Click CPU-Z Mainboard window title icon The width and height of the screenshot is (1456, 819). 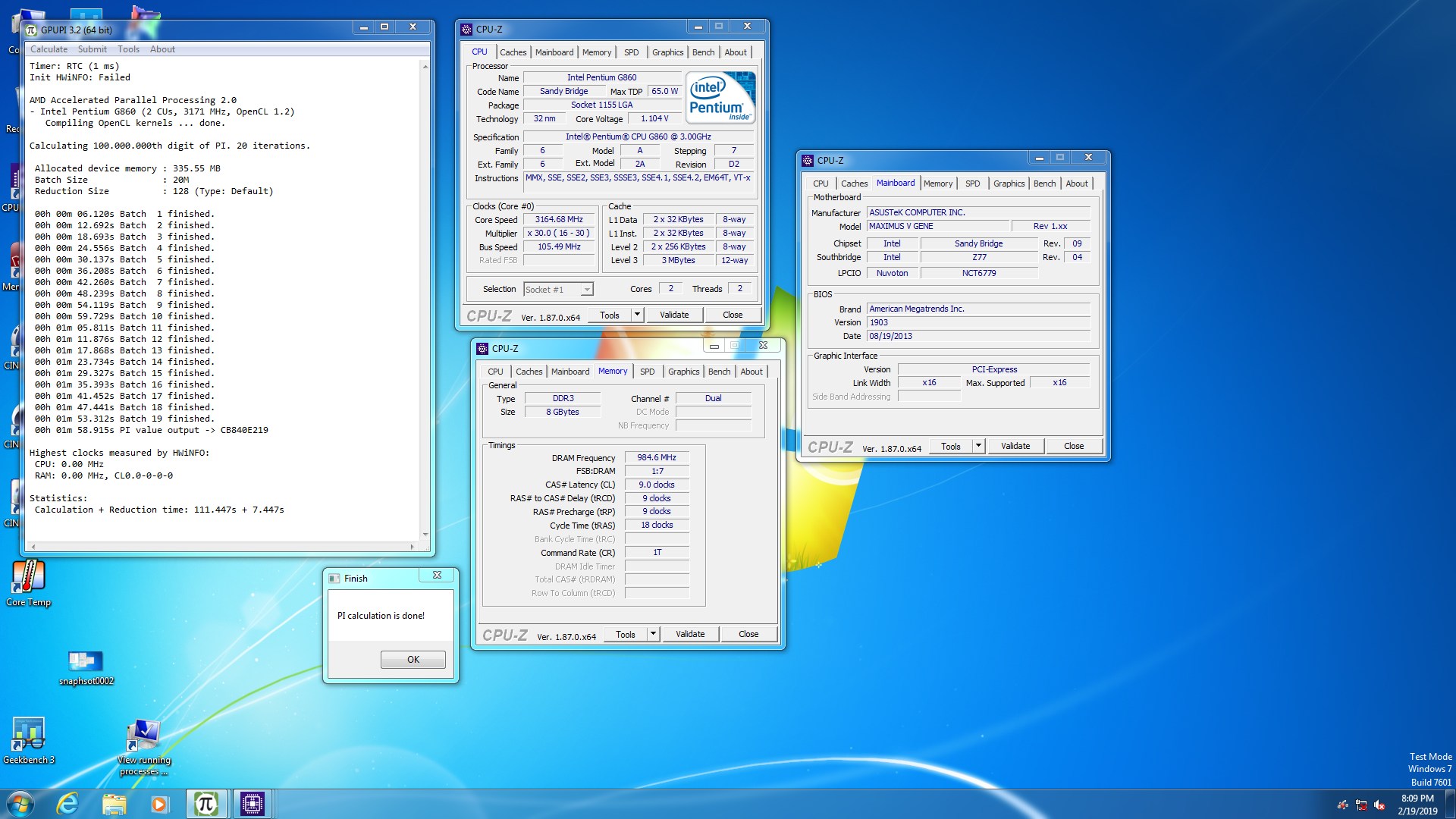coord(808,160)
